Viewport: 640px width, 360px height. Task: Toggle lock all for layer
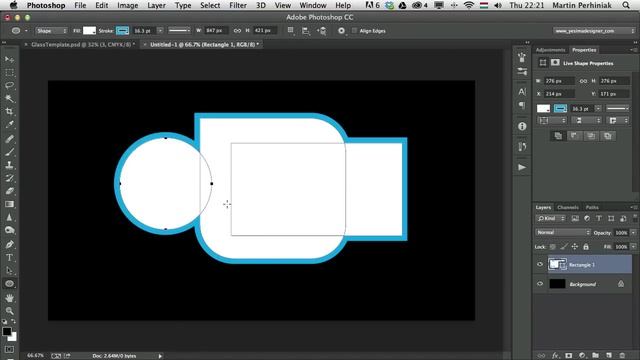click(x=586, y=247)
